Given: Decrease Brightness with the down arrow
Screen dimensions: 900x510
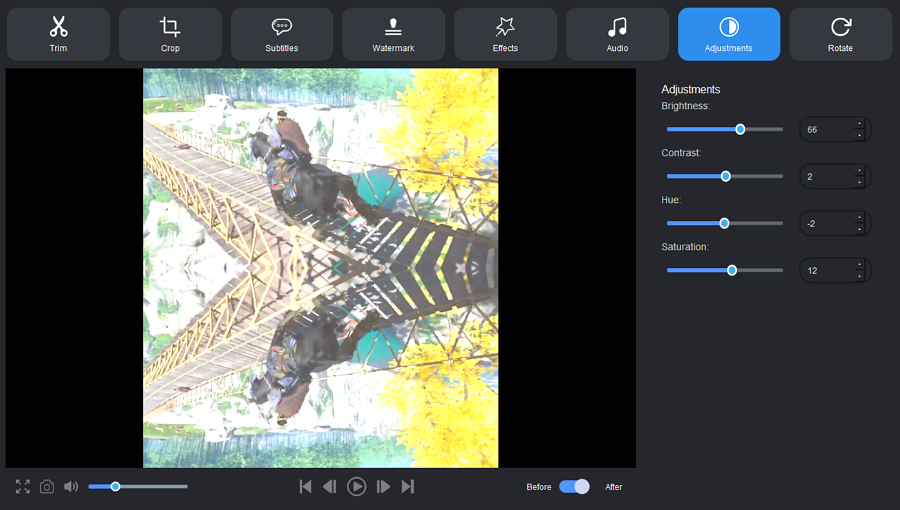Looking at the screenshot, I should pyautogui.click(x=859, y=136).
